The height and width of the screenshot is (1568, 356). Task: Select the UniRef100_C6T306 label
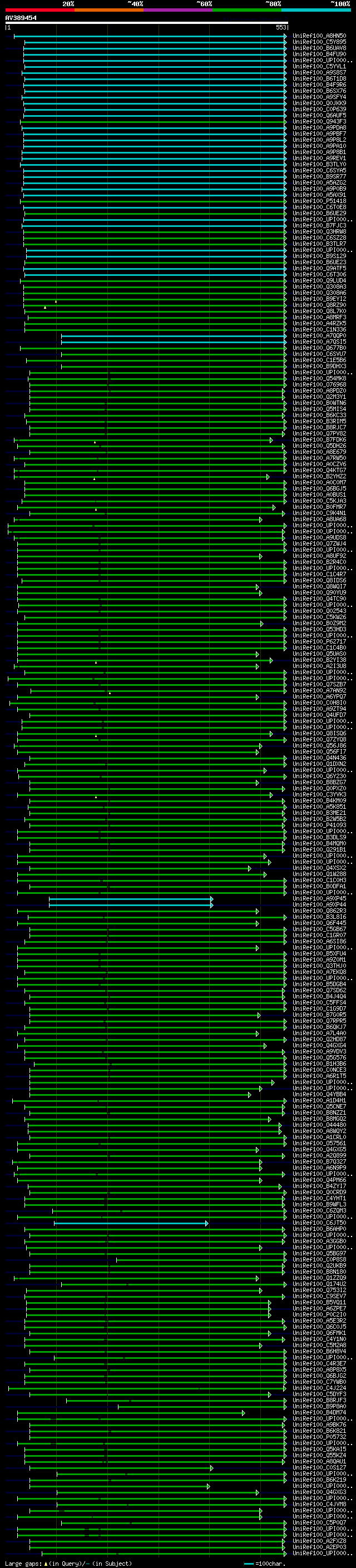tap(319, 275)
